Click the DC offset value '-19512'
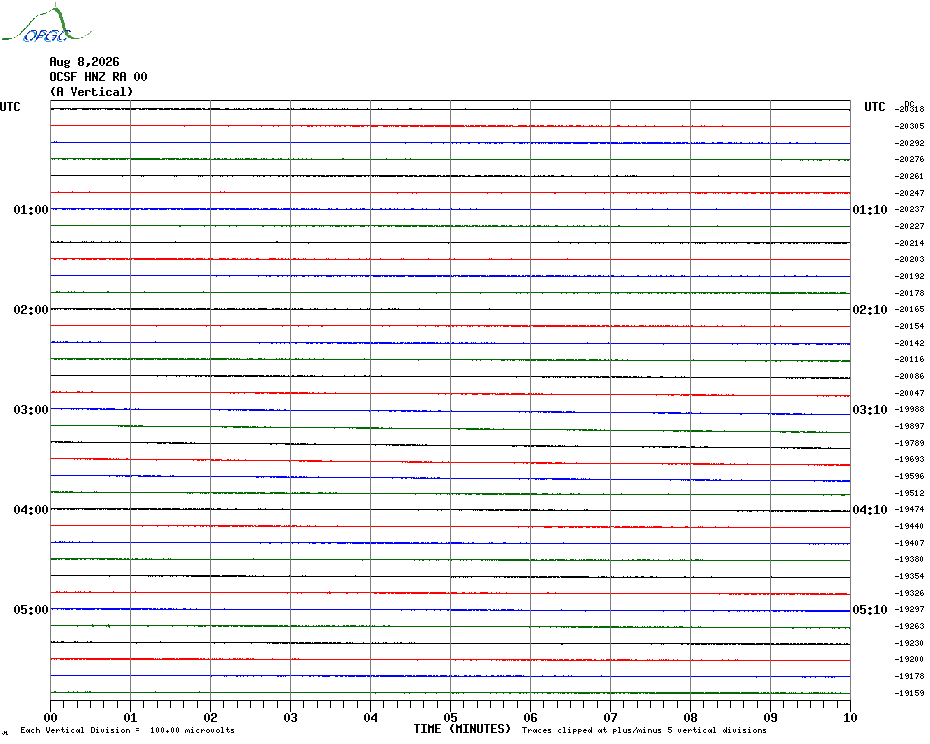The width and height of the screenshot is (930, 744). pos(909,493)
